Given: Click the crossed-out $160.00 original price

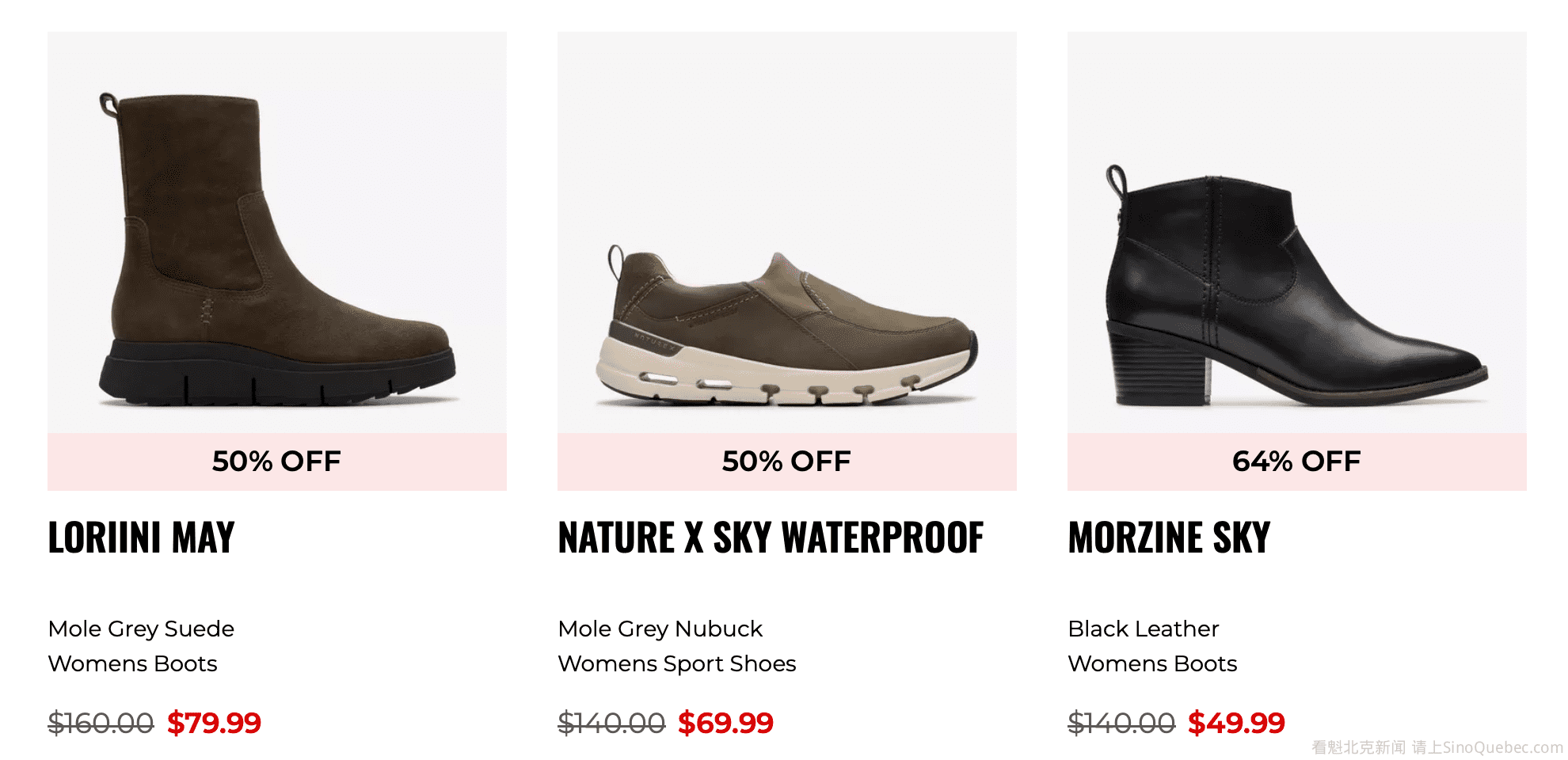Looking at the screenshot, I should point(101,723).
